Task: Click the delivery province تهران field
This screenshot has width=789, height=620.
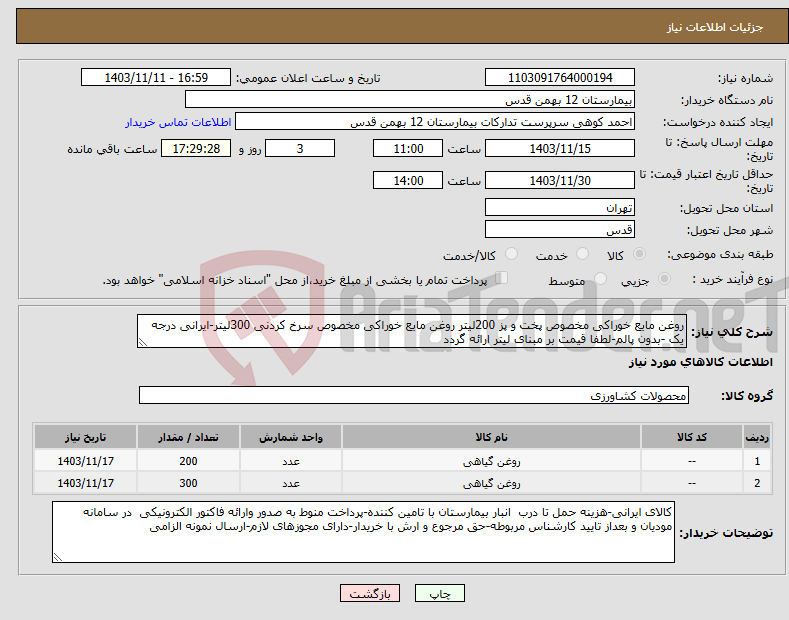Action: coord(560,207)
